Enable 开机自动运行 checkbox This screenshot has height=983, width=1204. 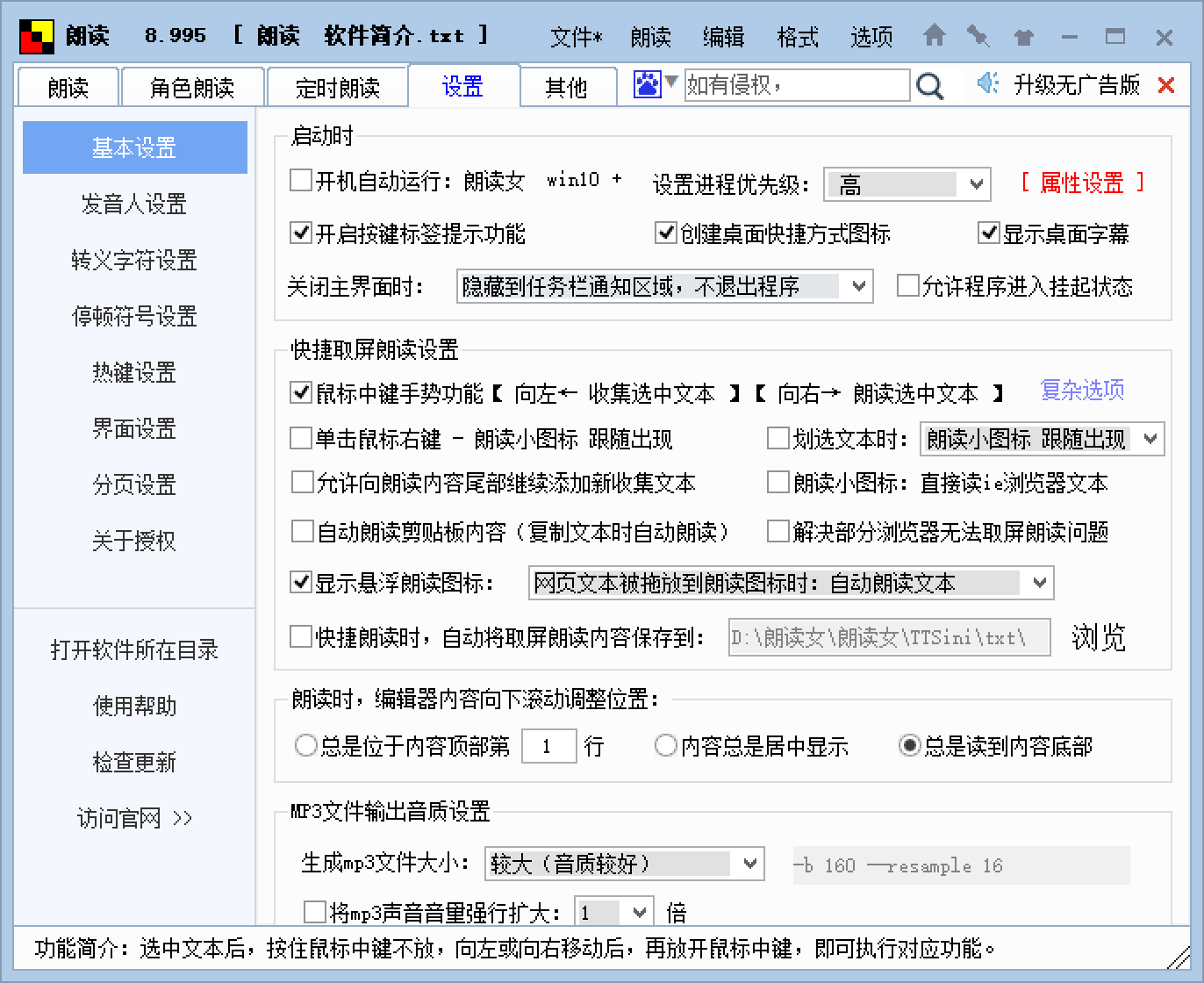301,181
